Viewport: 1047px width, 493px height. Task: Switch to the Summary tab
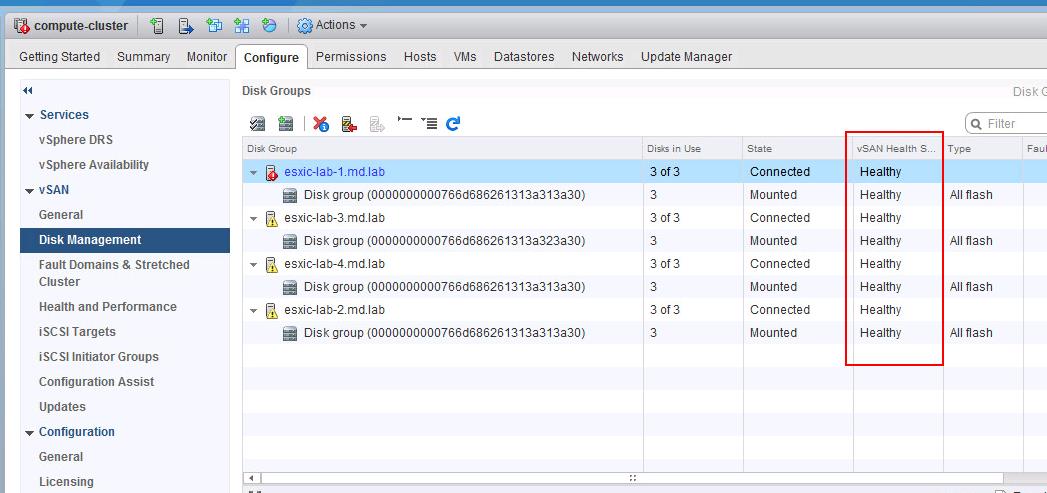coord(144,57)
